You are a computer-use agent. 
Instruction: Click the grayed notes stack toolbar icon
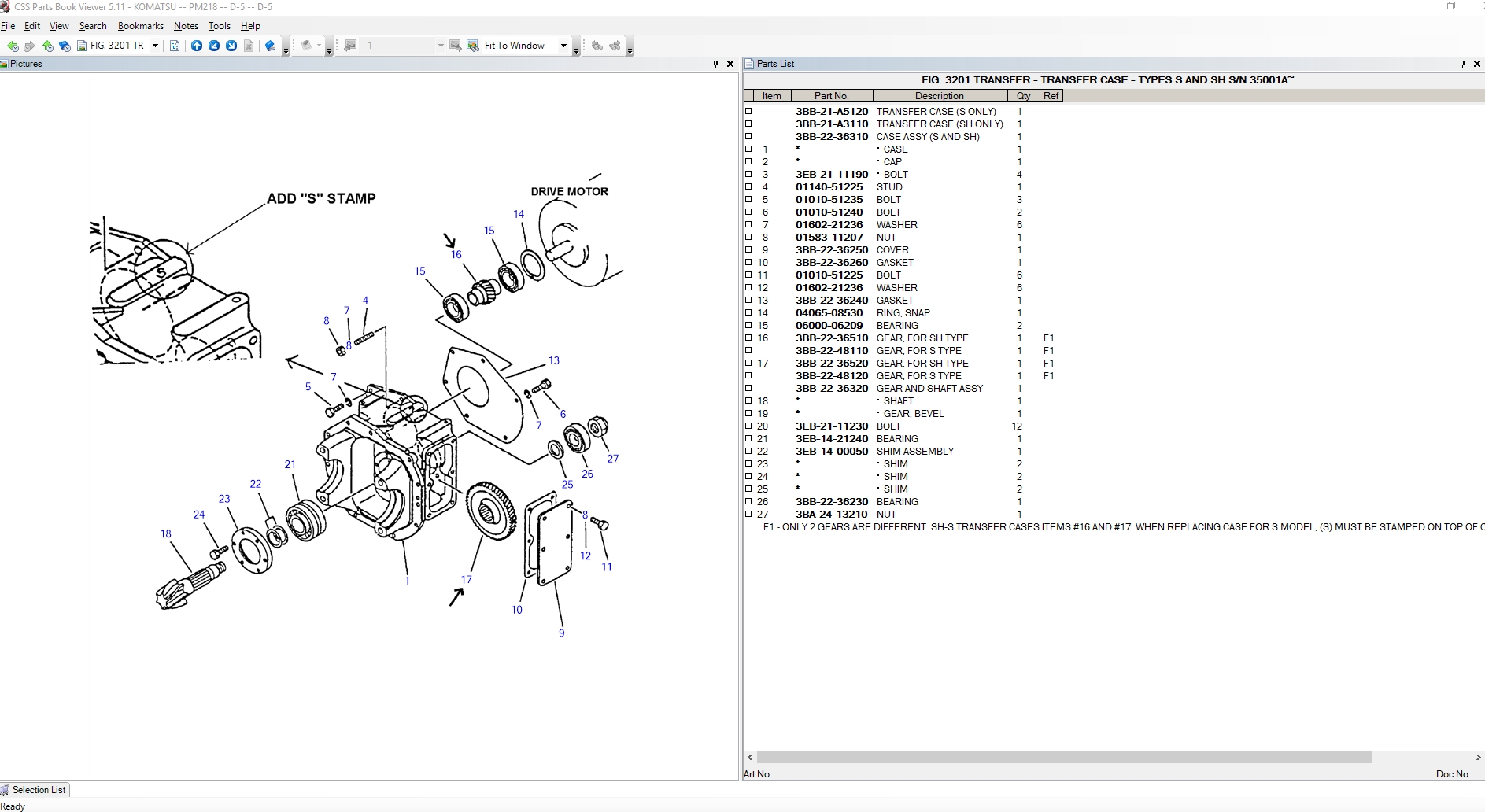[307, 46]
